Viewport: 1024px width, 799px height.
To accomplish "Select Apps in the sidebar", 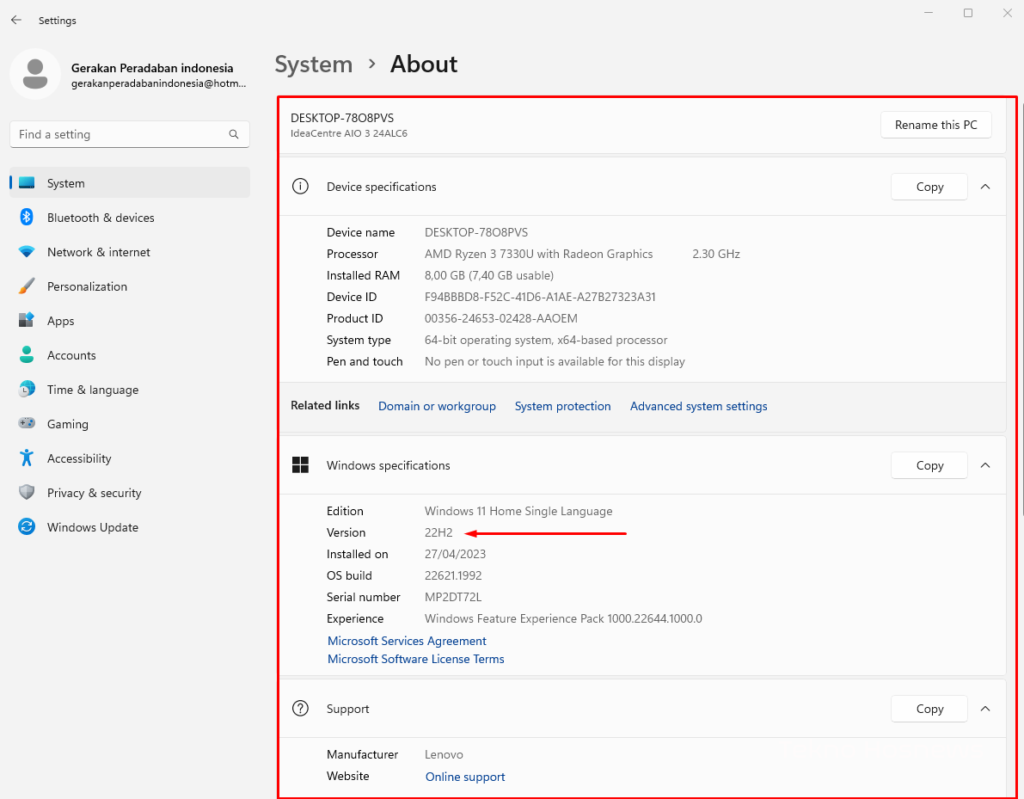I will 129,321.
